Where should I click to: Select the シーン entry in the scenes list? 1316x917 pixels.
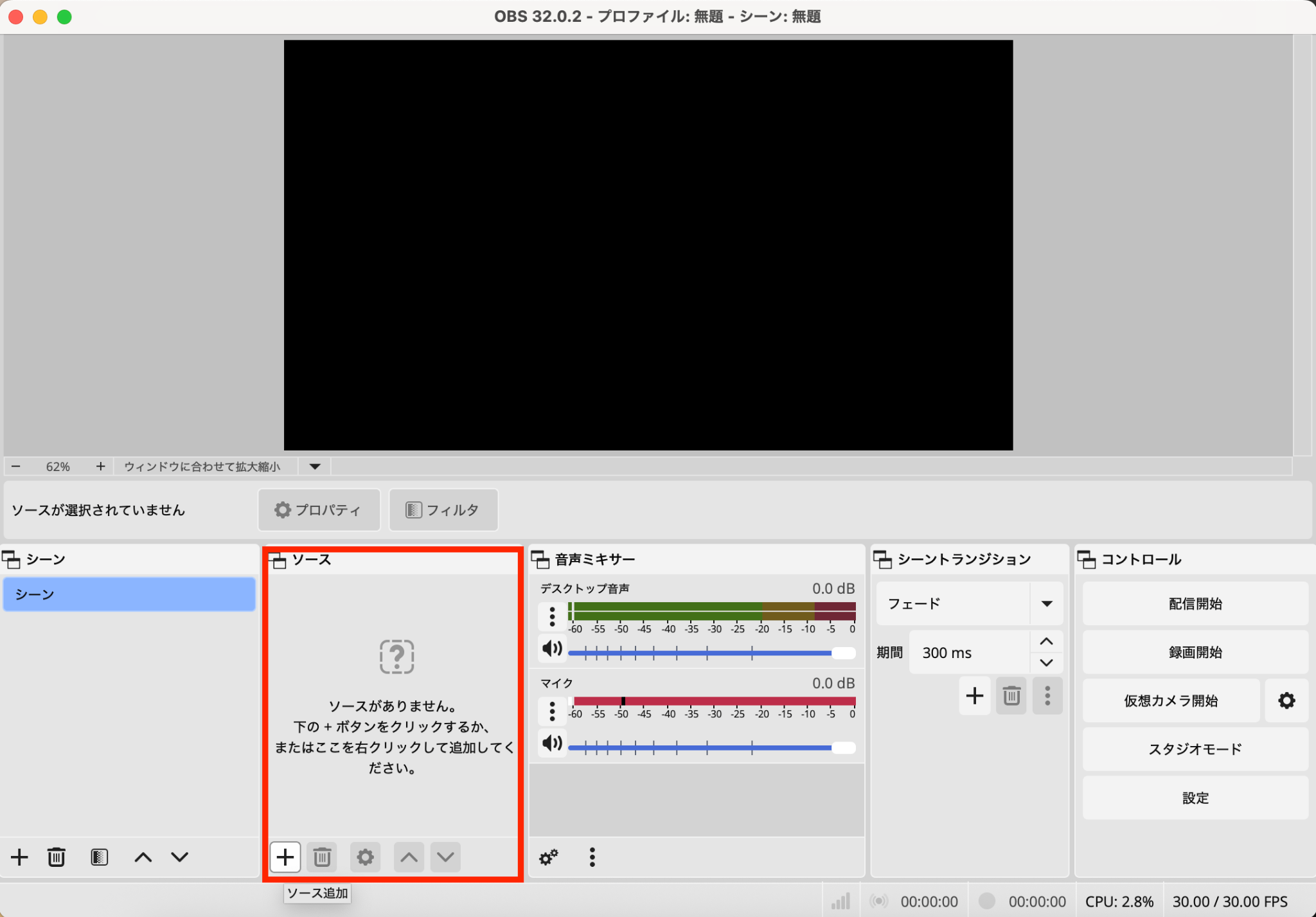[129, 594]
